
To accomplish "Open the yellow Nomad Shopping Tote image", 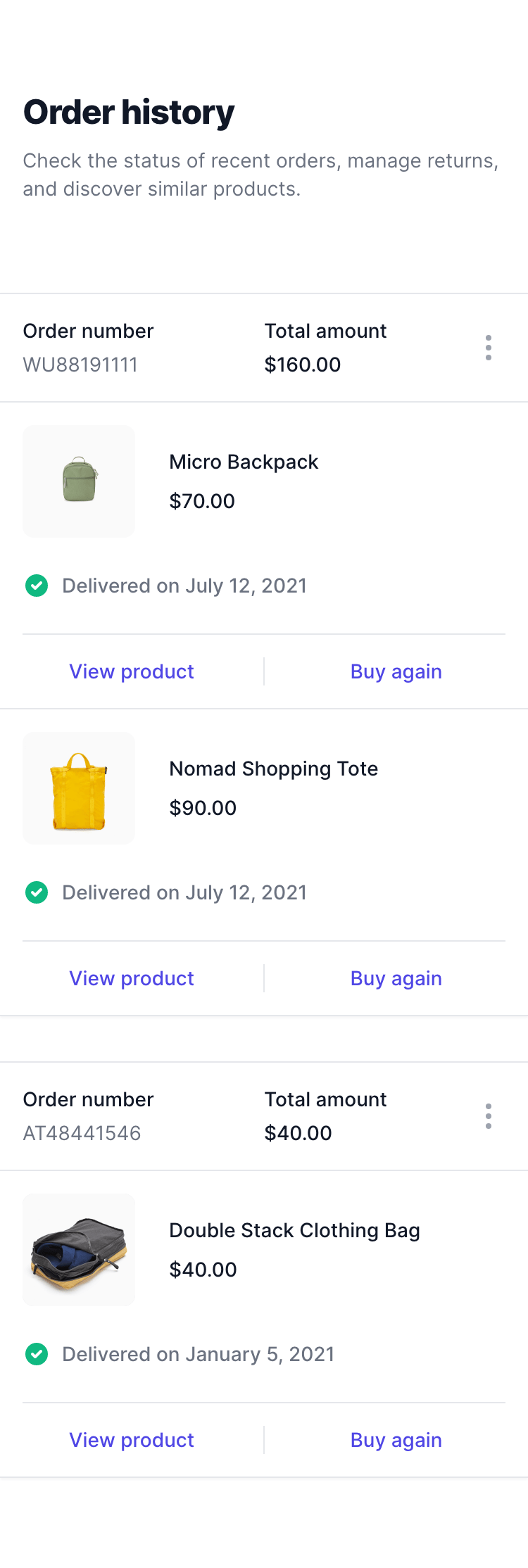I will tap(79, 788).
